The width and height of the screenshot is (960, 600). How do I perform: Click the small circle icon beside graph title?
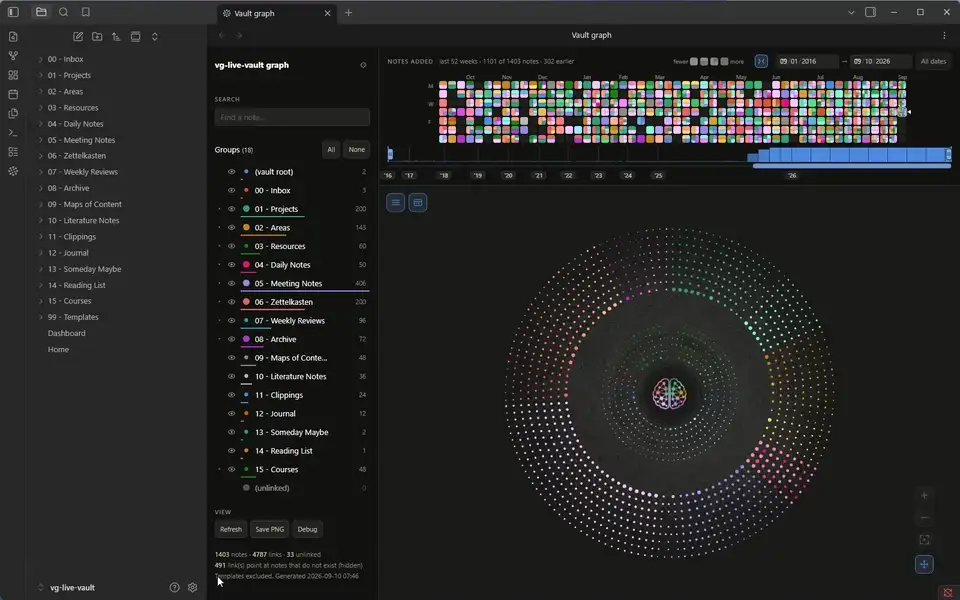coord(363,65)
